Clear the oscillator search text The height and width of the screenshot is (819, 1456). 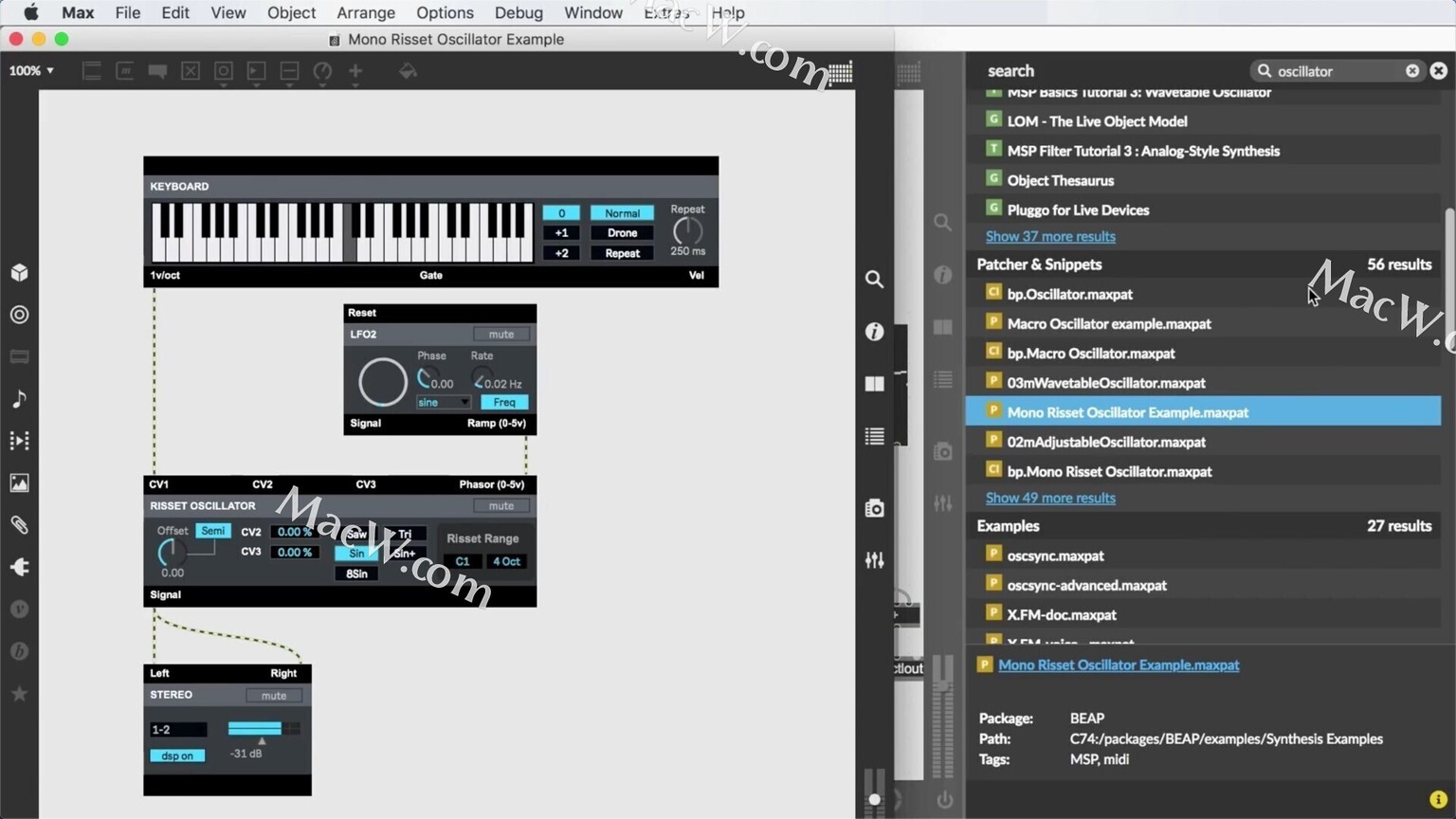point(1412,71)
